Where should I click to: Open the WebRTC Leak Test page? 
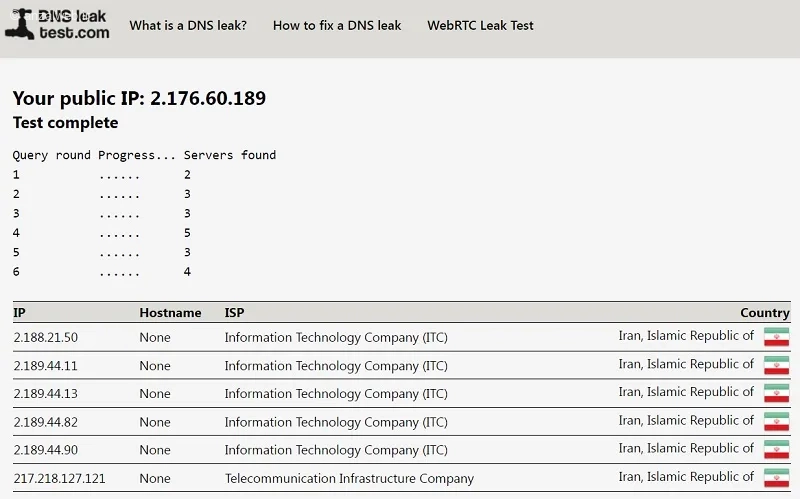480,26
